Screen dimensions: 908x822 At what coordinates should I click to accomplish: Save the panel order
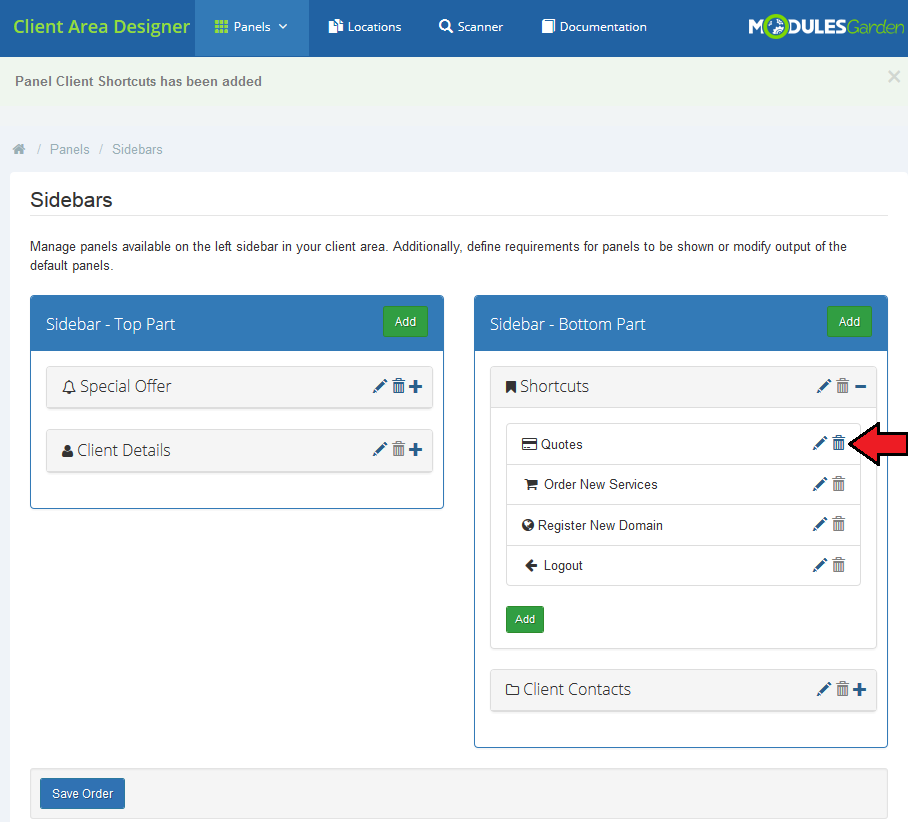[x=82, y=794]
